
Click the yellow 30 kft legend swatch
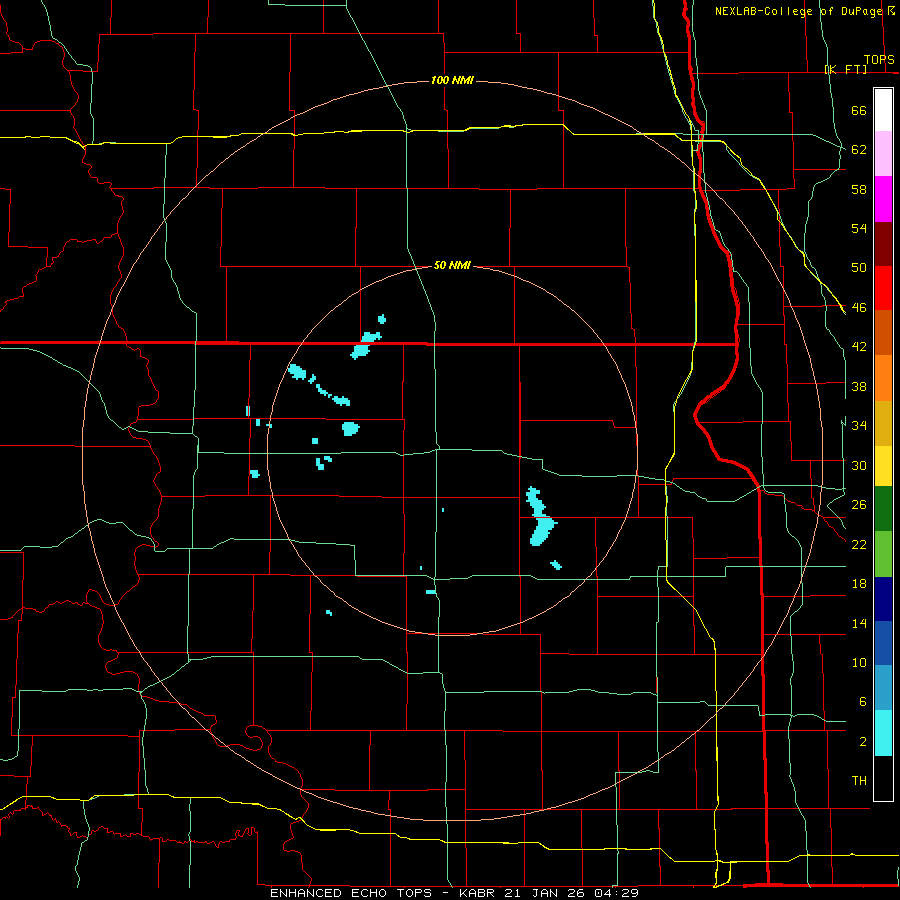click(883, 466)
